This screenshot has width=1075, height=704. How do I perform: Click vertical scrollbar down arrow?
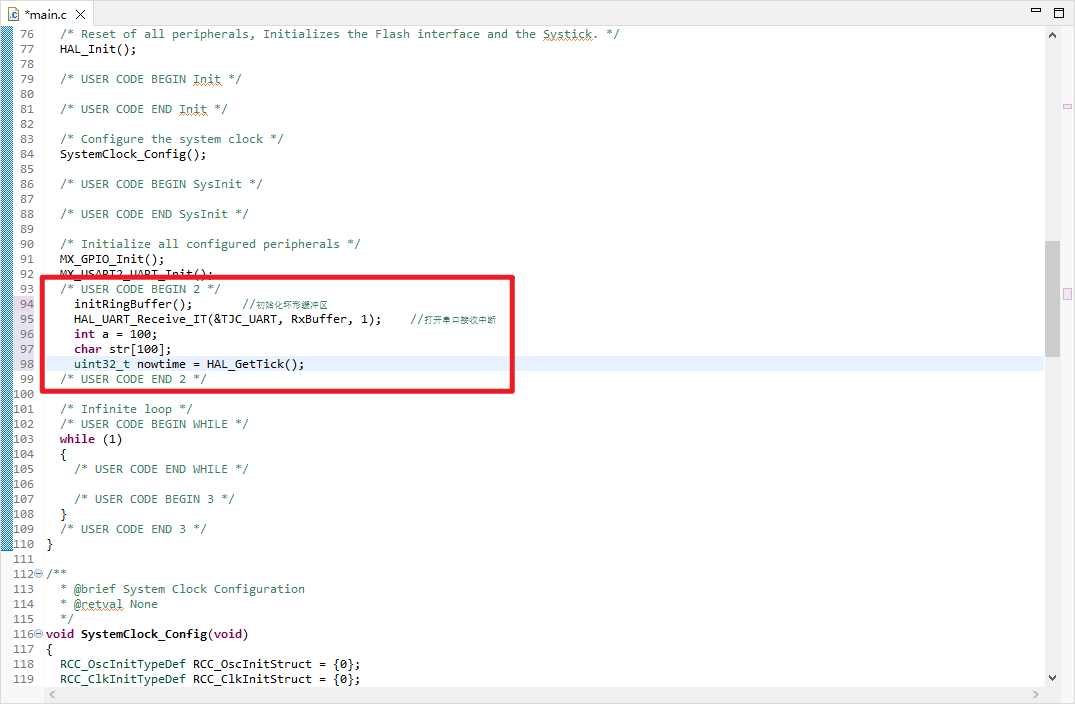[1052, 677]
